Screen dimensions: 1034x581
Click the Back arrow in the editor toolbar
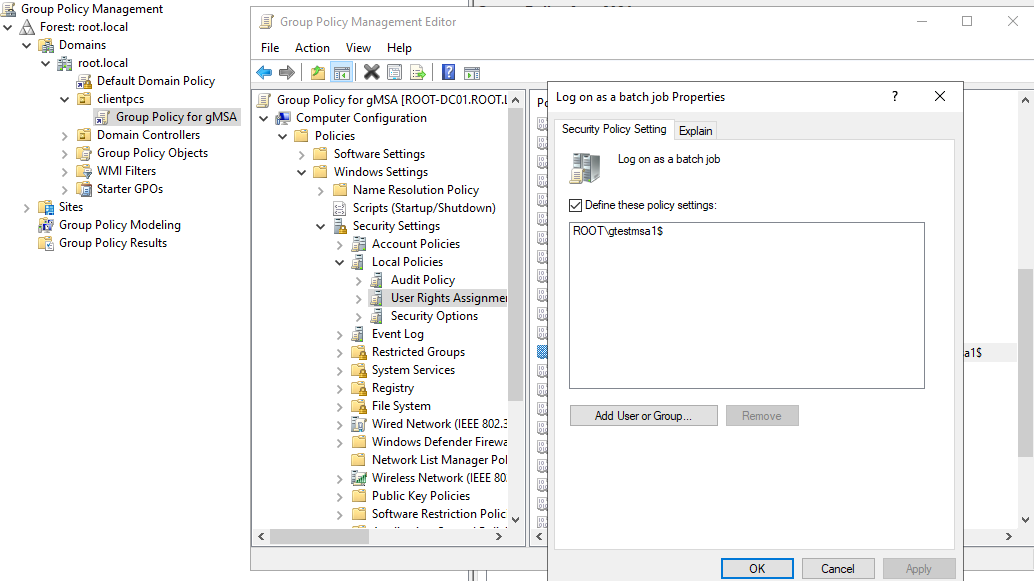coord(263,71)
